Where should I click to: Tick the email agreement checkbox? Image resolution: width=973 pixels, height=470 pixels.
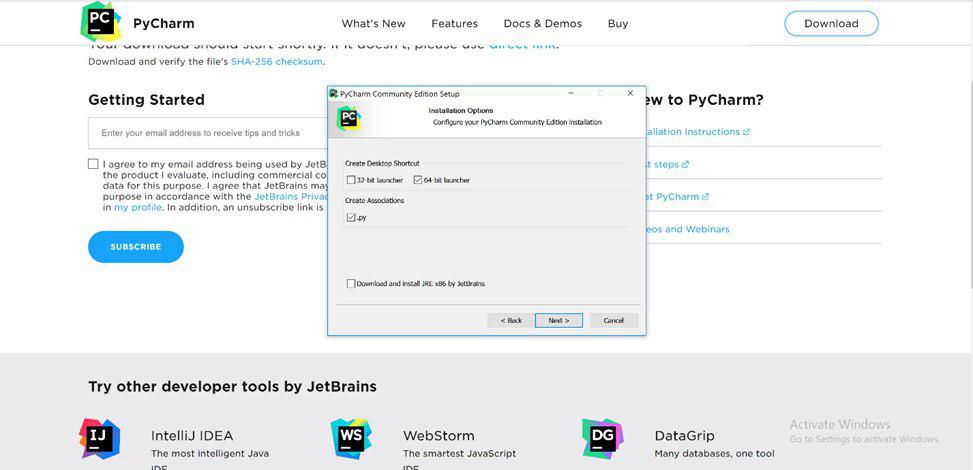click(x=93, y=164)
